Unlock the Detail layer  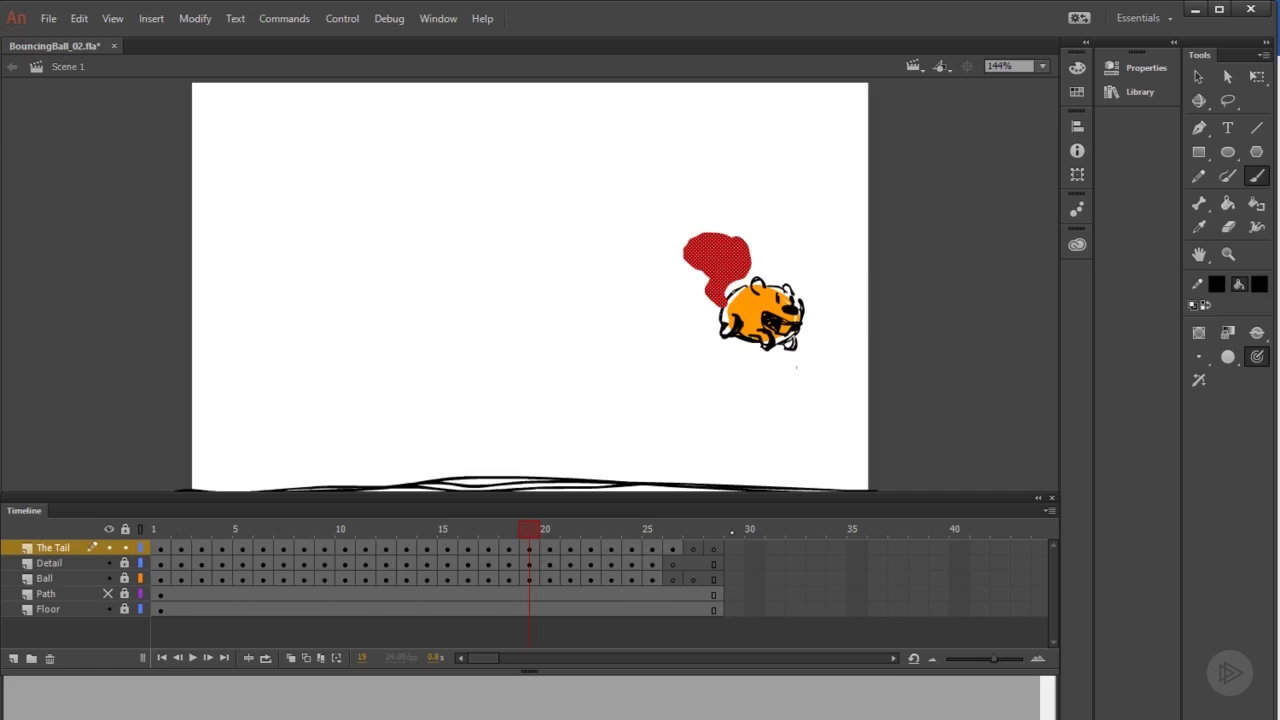pos(125,563)
